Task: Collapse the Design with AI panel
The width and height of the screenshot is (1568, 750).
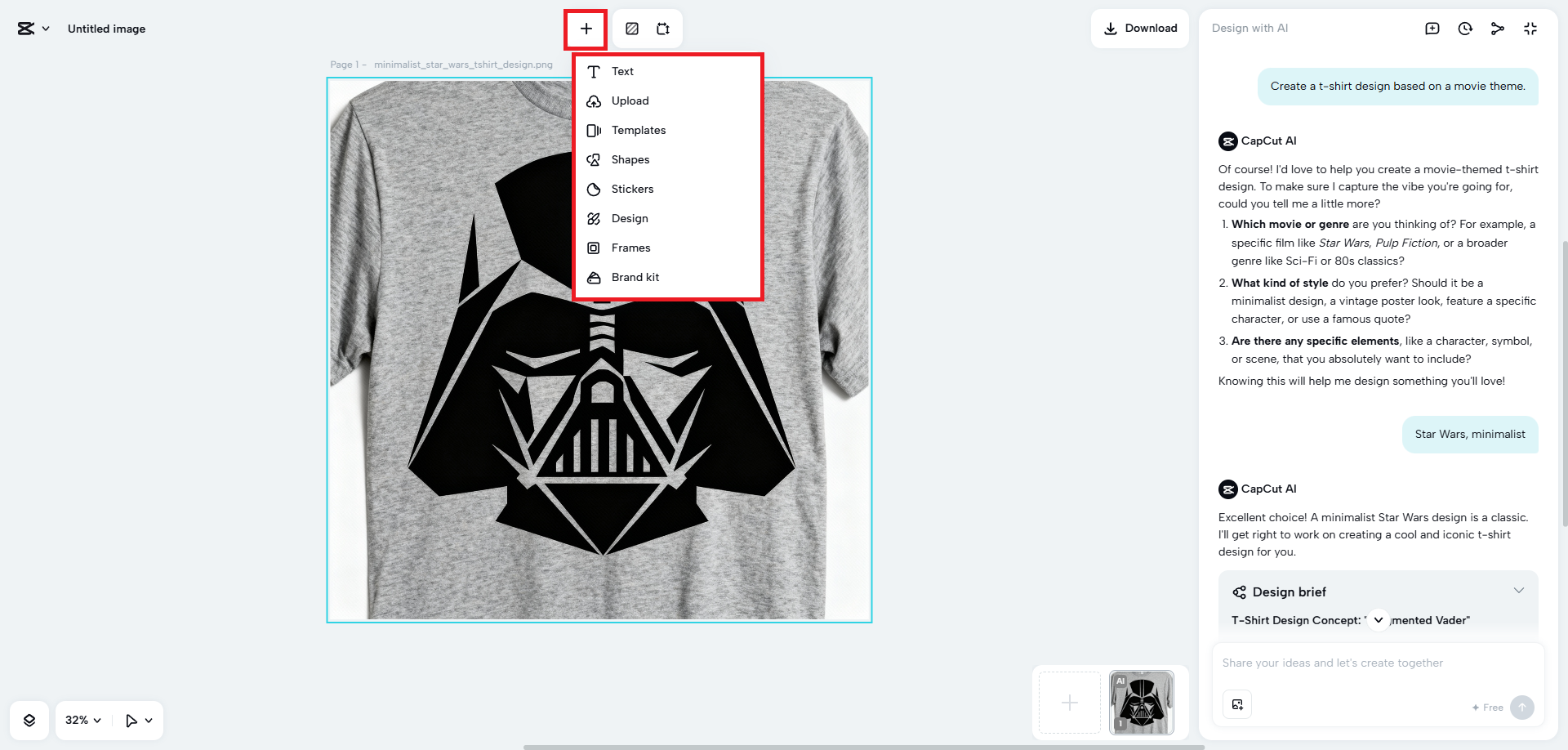Action: [1530, 29]
